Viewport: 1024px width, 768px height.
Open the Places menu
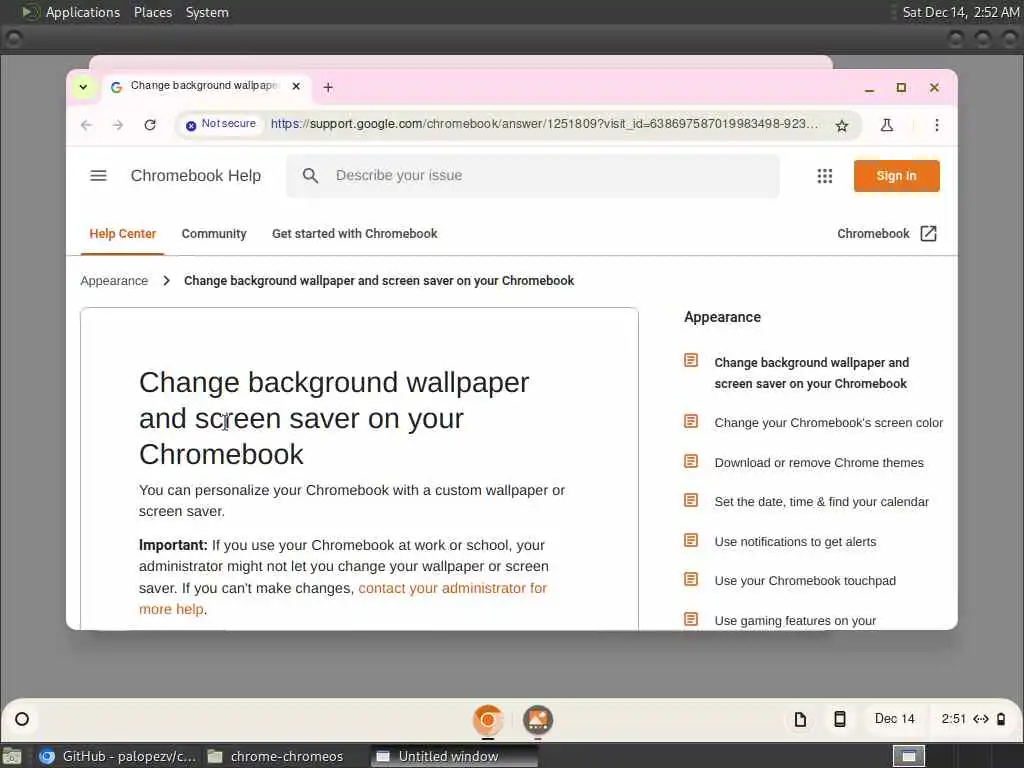pos(153,12)
